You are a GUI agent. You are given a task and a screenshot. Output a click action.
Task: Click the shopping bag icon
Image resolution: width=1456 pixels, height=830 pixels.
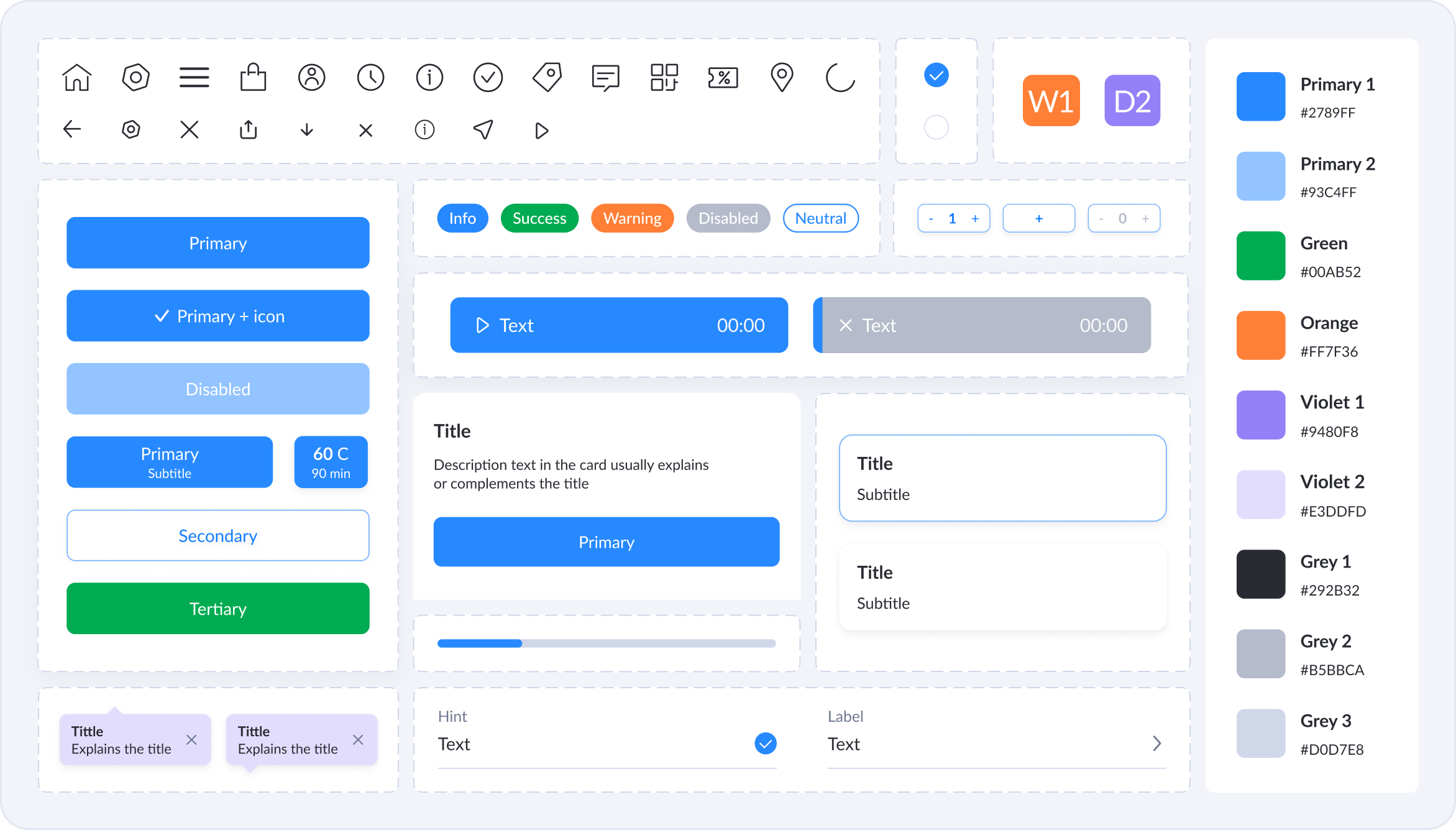[x=253, y=78]
